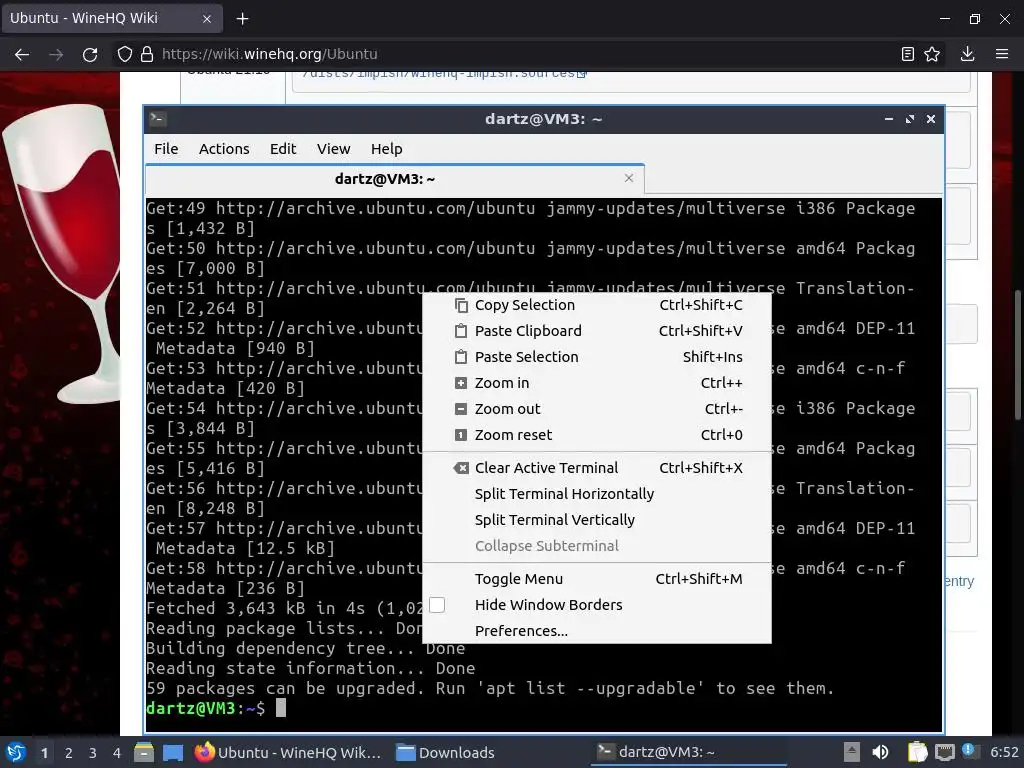
Task: Open update notifier tray icon
Action: click(970, 751)
